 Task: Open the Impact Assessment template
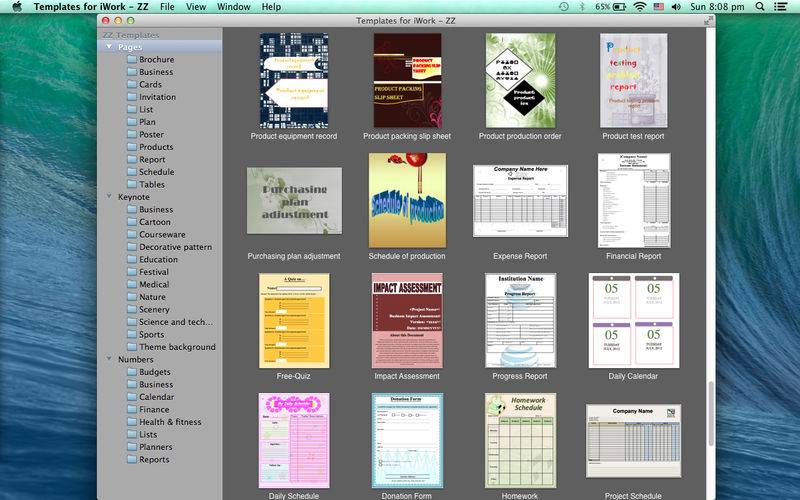[x=407, y=320]
